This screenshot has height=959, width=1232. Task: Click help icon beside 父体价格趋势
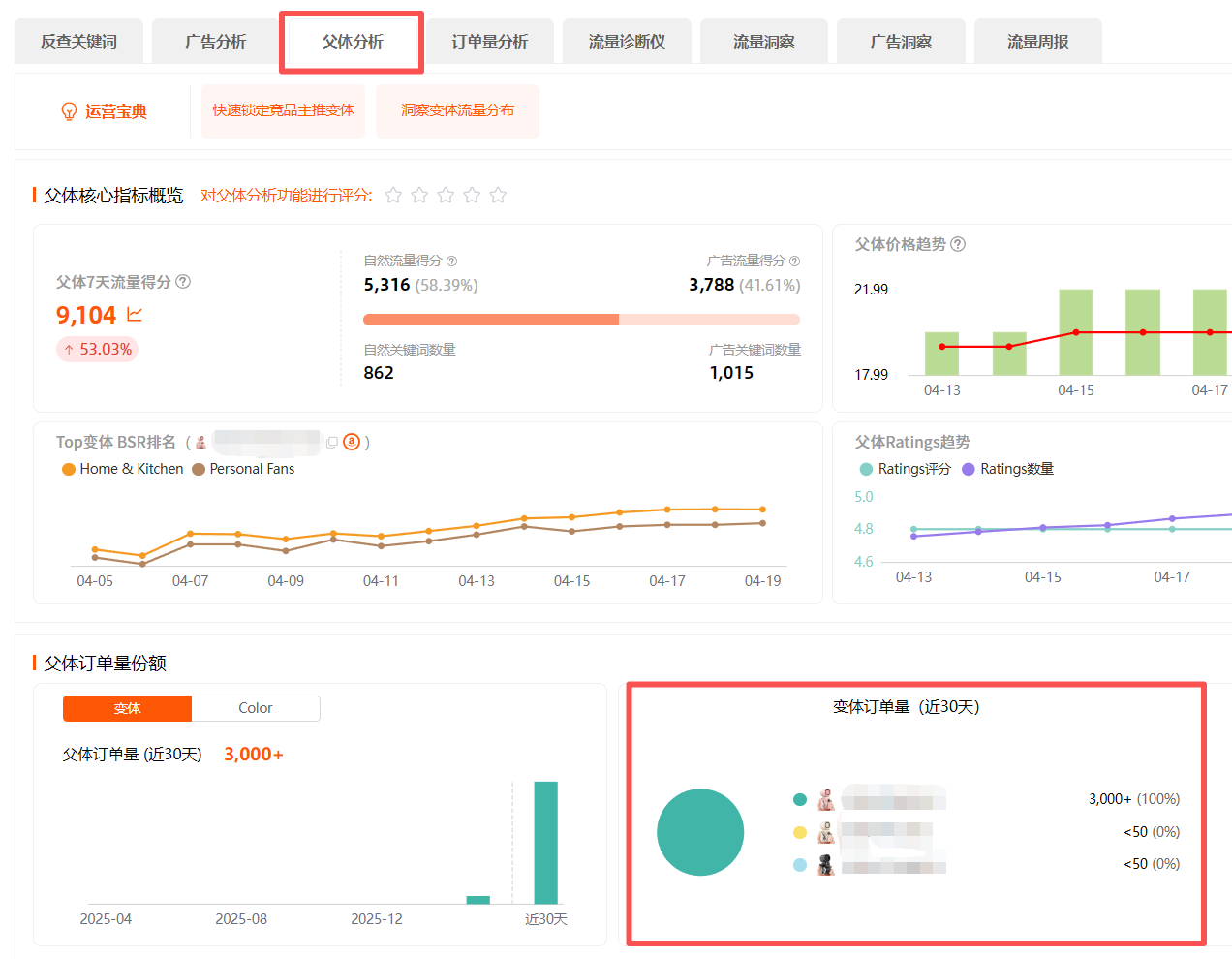point(958,244)
